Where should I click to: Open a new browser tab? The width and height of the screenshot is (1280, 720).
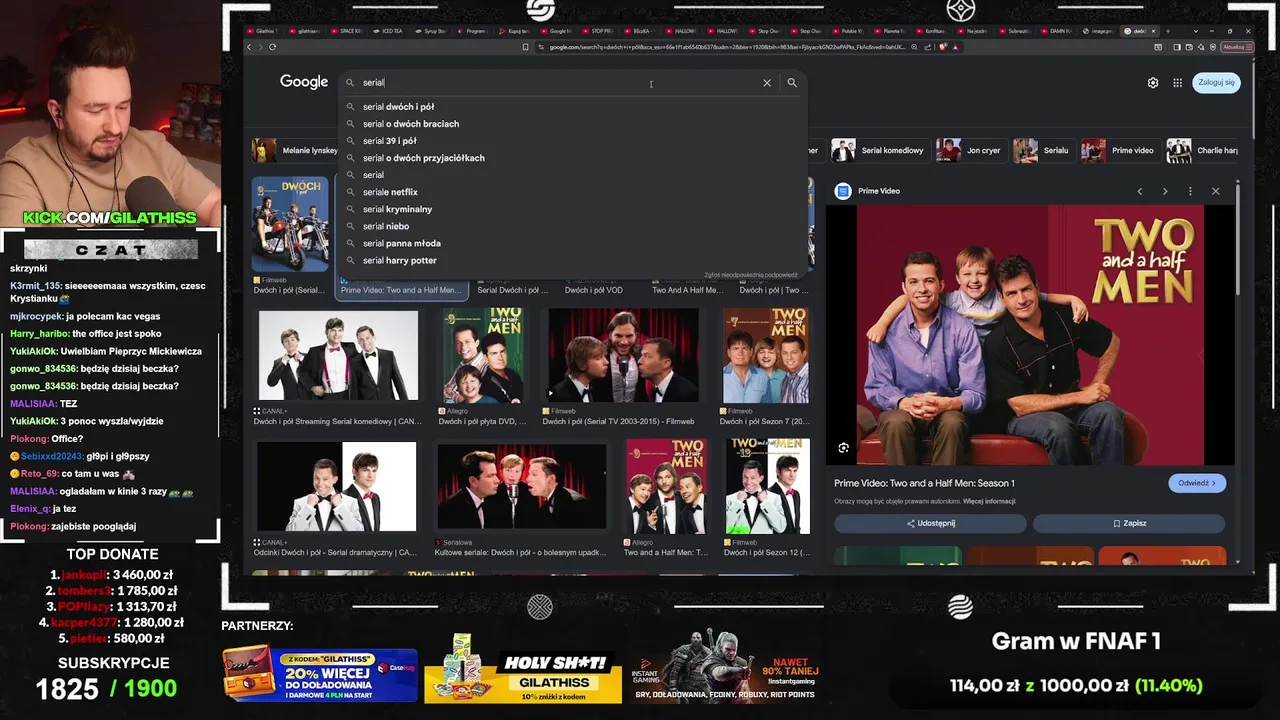coord(1166,31)
